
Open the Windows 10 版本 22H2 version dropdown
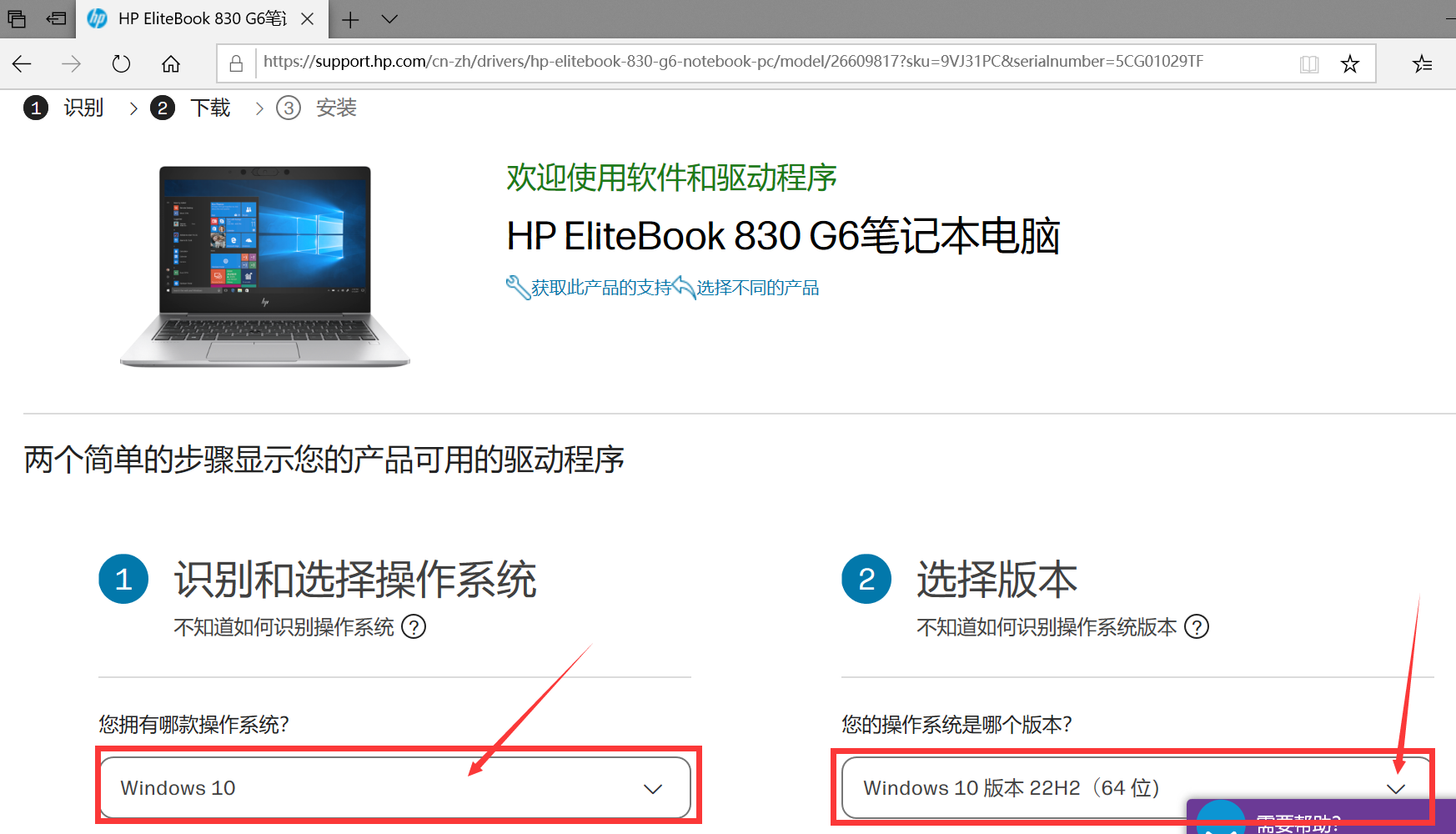tap(1136, 787)
